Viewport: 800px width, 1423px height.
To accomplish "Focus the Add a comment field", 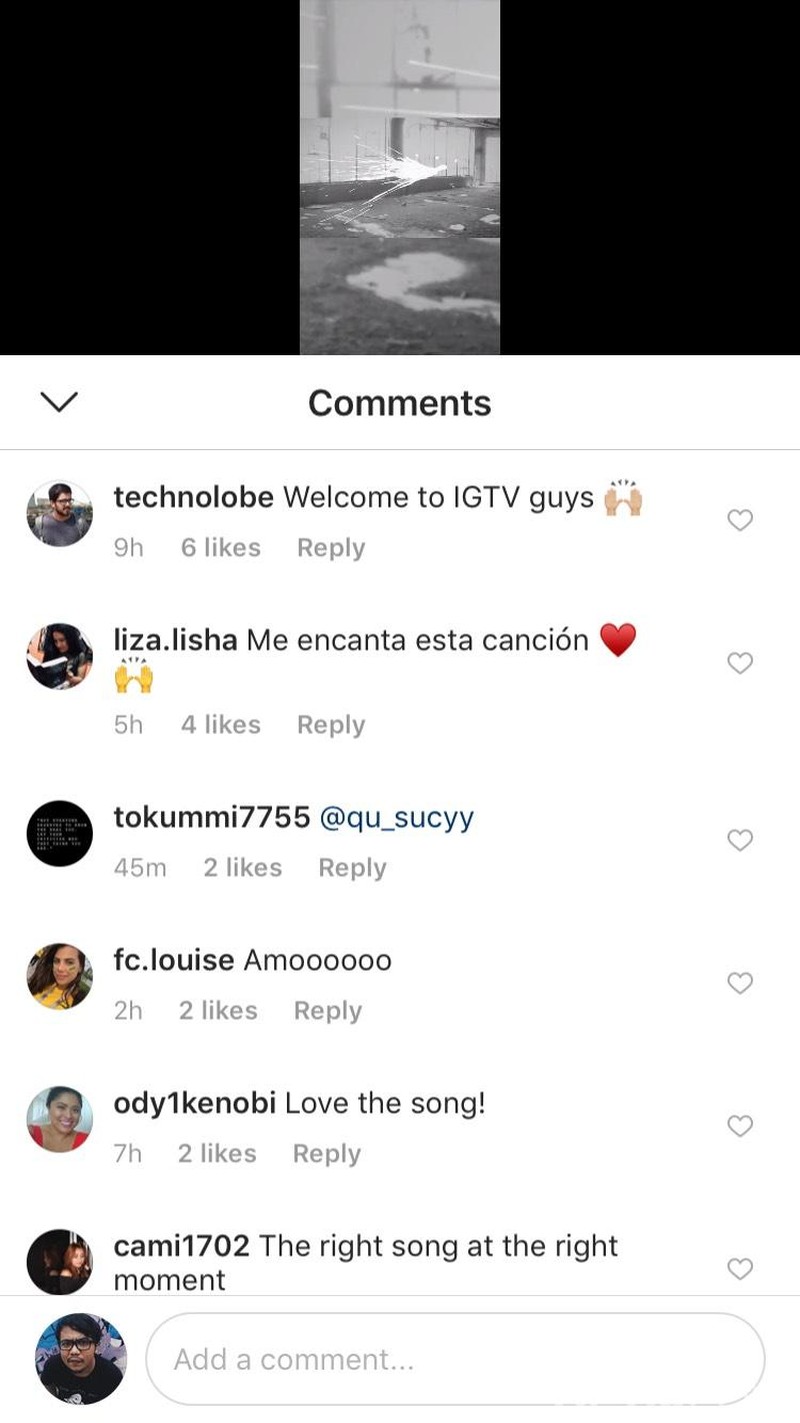I will coord(455,1359).
